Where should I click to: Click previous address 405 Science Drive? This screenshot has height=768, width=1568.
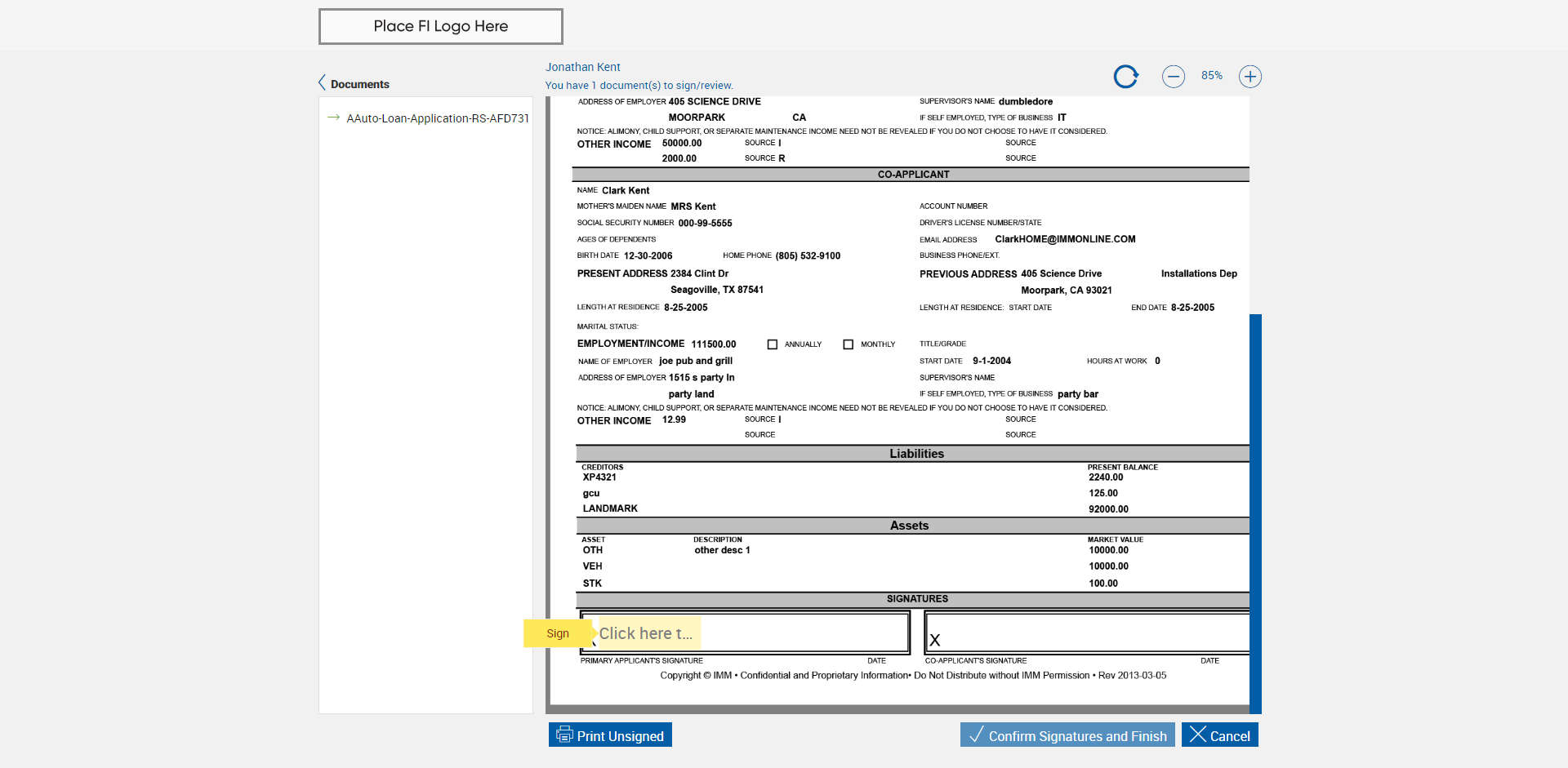point(1061,273)
